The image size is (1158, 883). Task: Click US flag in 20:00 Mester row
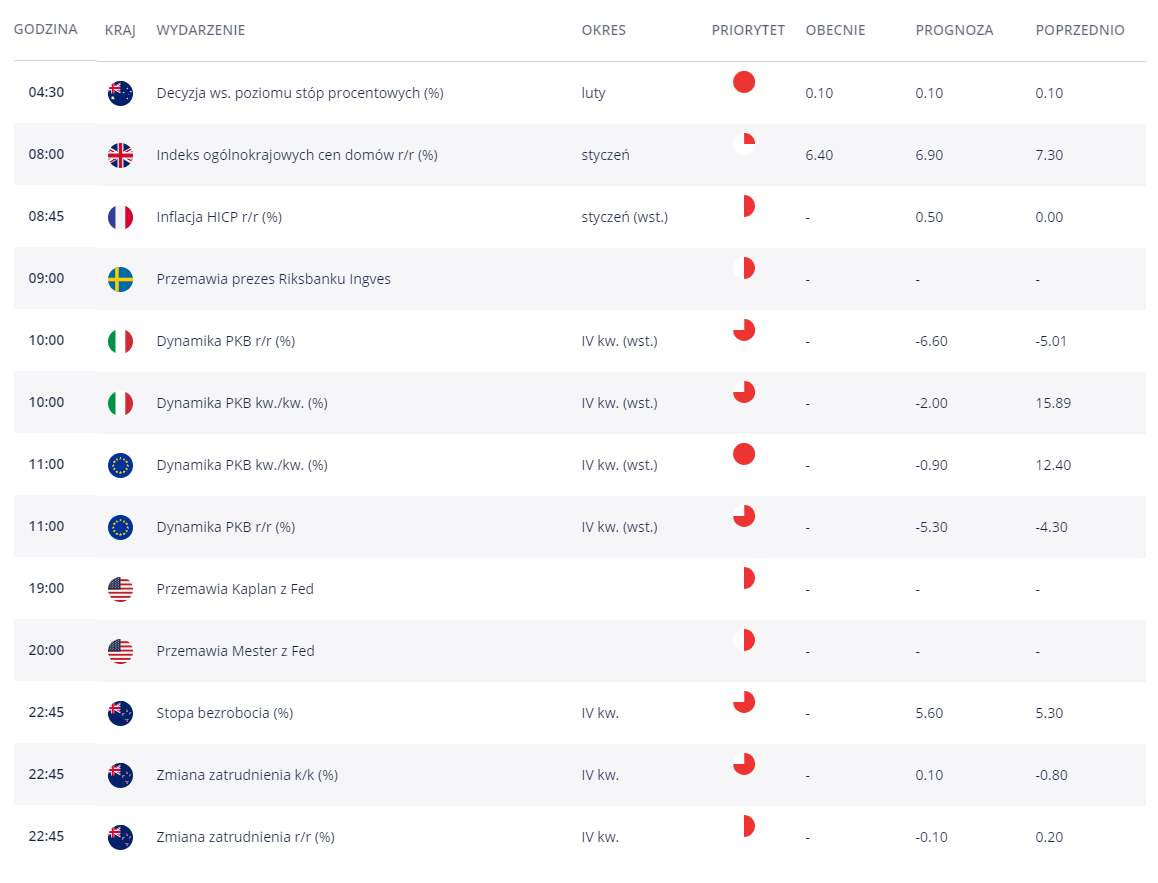pyautogui.click(x=120, y=651)
